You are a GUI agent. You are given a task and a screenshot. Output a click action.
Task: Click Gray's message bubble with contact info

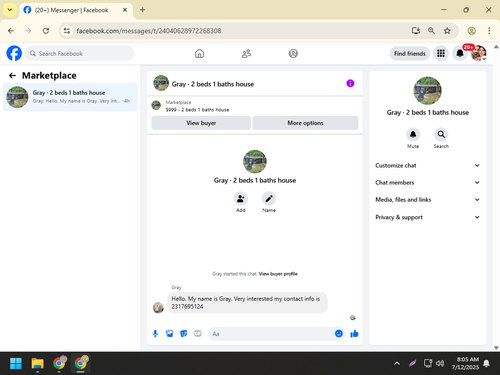tap(247, 303)
